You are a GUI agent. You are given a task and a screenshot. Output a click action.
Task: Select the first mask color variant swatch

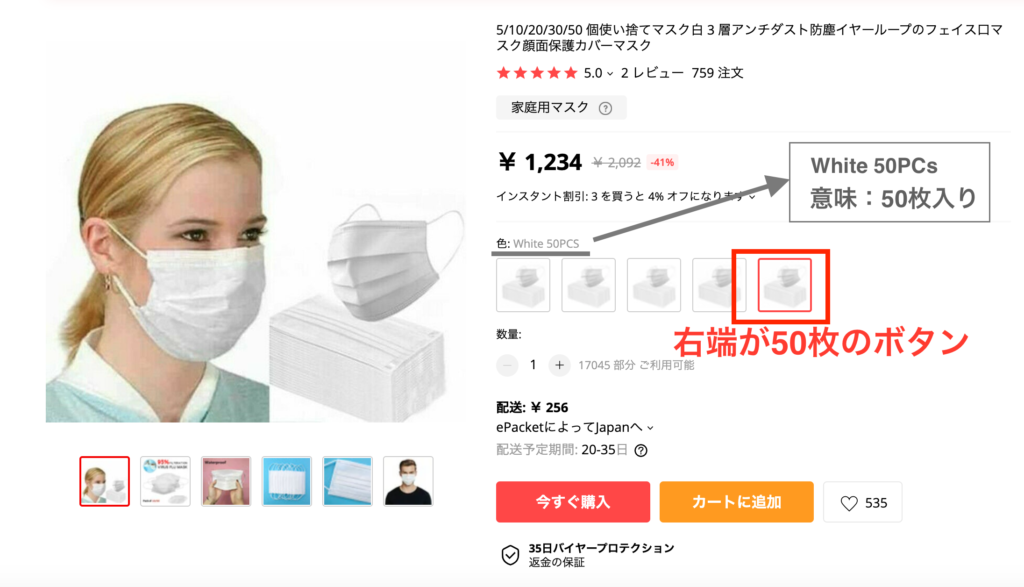523,285
